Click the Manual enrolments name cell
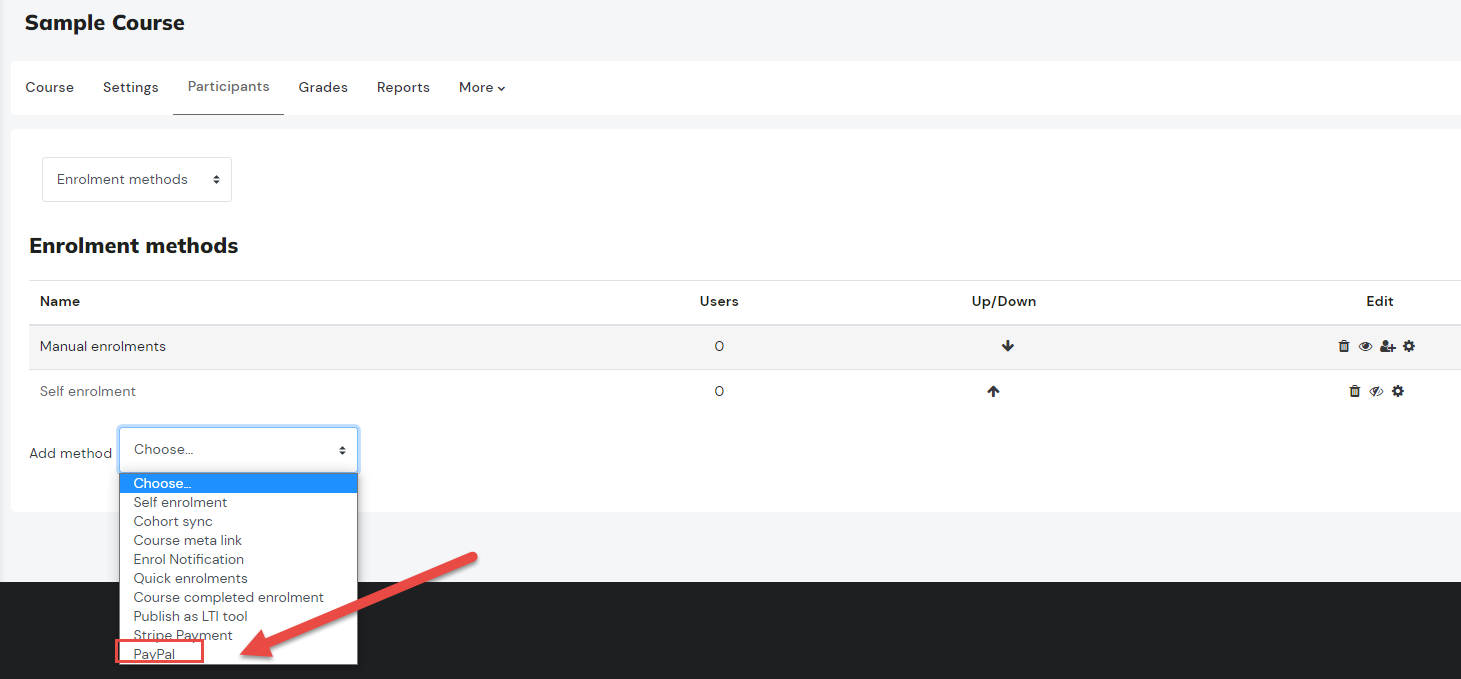Screen dimensions: 1461x679 point(103,347)
